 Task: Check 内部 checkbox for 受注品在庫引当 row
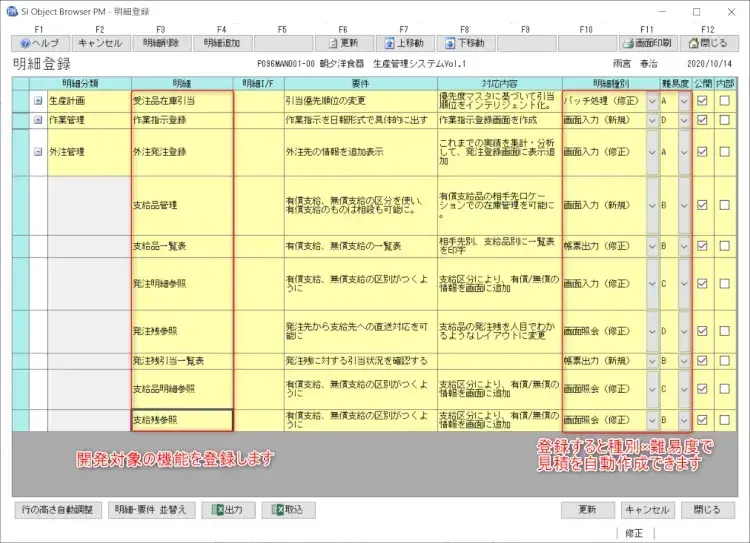point(725,101)
